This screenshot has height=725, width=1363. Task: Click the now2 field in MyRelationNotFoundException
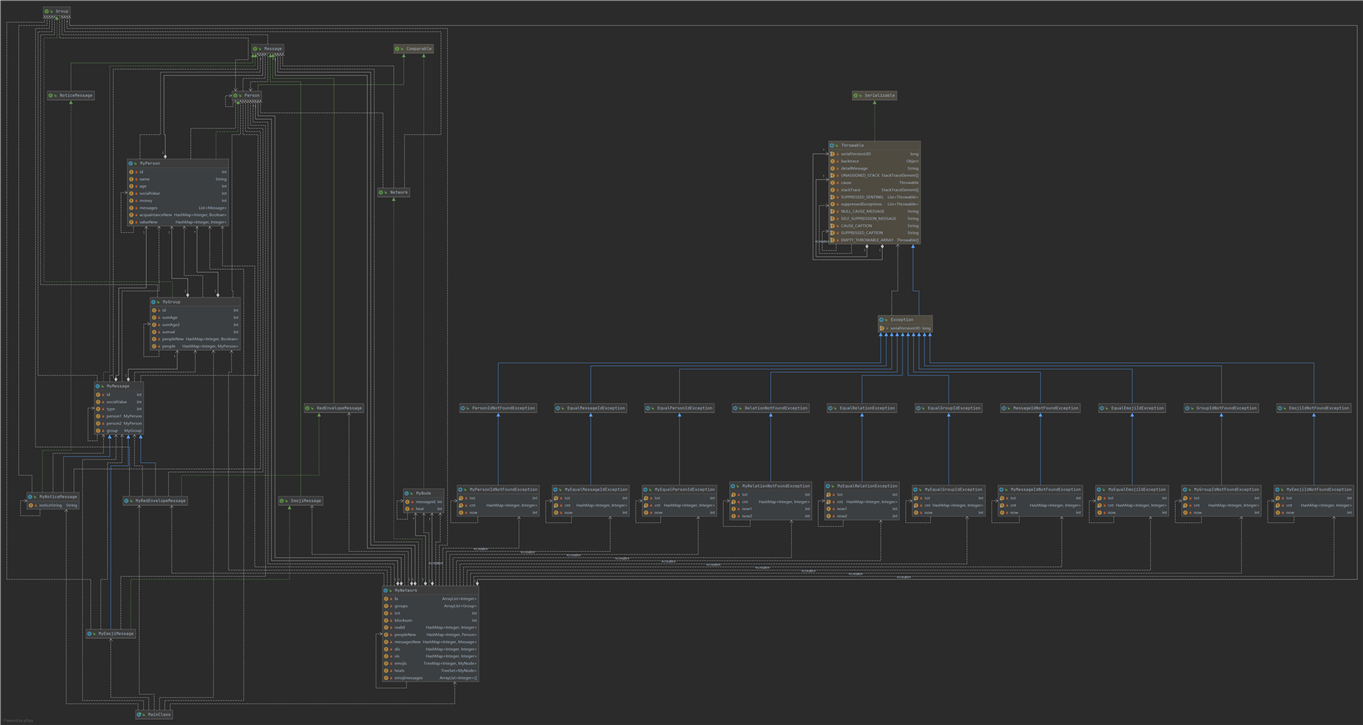point(770,516)
